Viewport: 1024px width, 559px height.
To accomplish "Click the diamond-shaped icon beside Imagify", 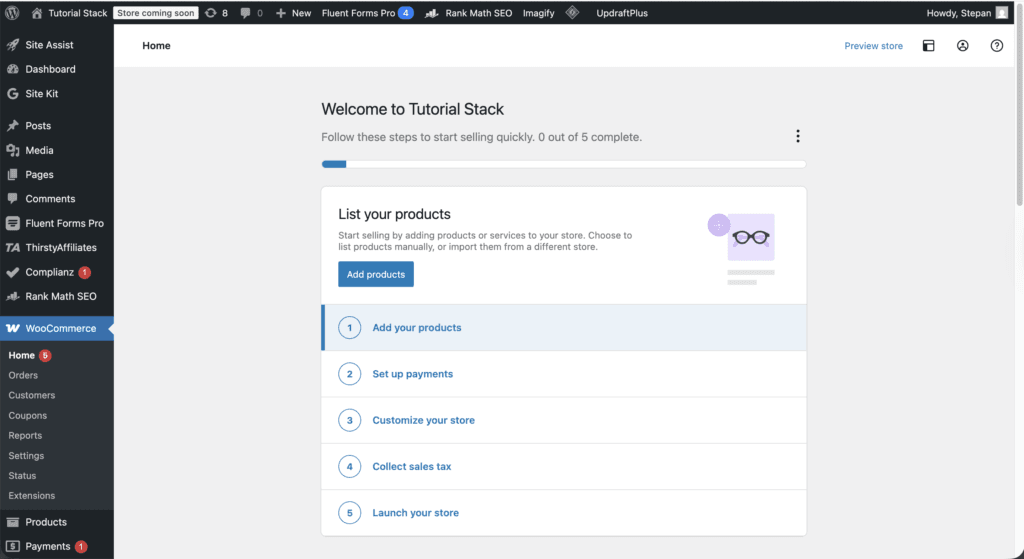I will (x=572, y=12).
